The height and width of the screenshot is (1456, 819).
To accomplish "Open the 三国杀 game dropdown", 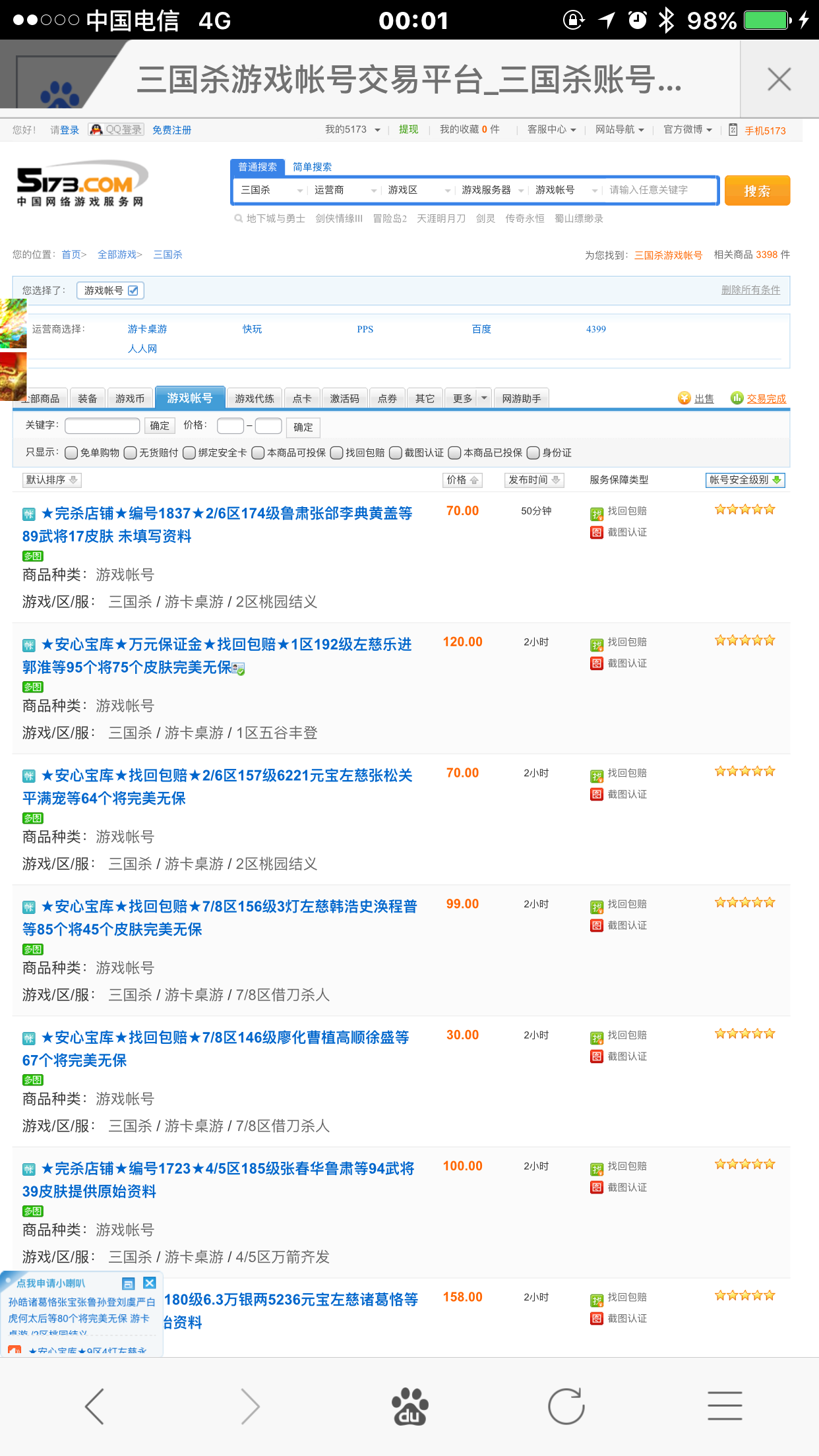I will 272,190.
